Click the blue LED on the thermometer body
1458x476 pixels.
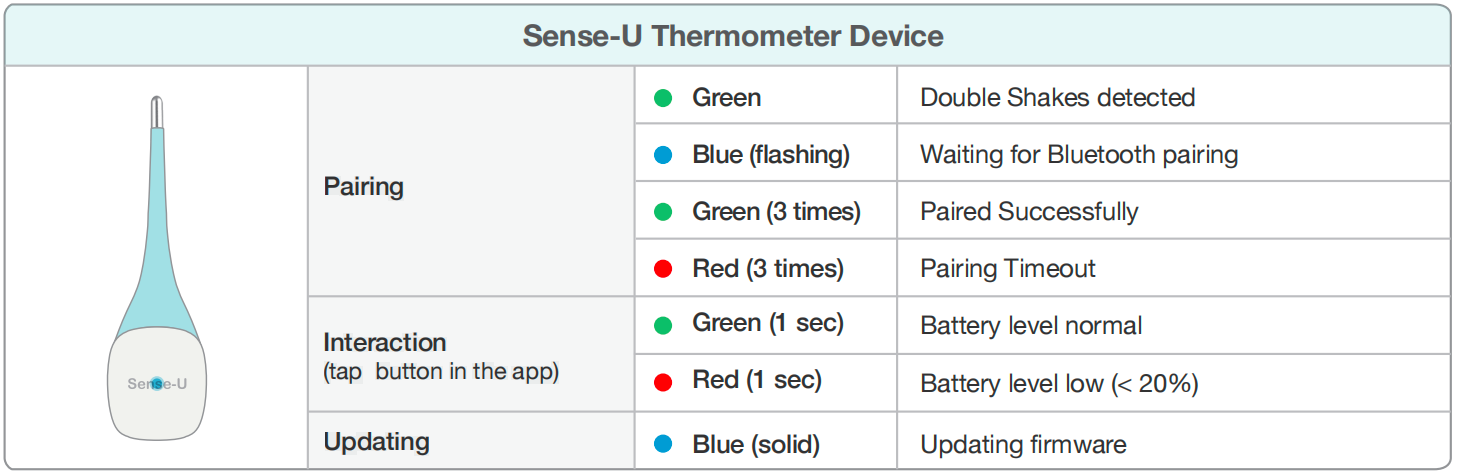[157, 383]
